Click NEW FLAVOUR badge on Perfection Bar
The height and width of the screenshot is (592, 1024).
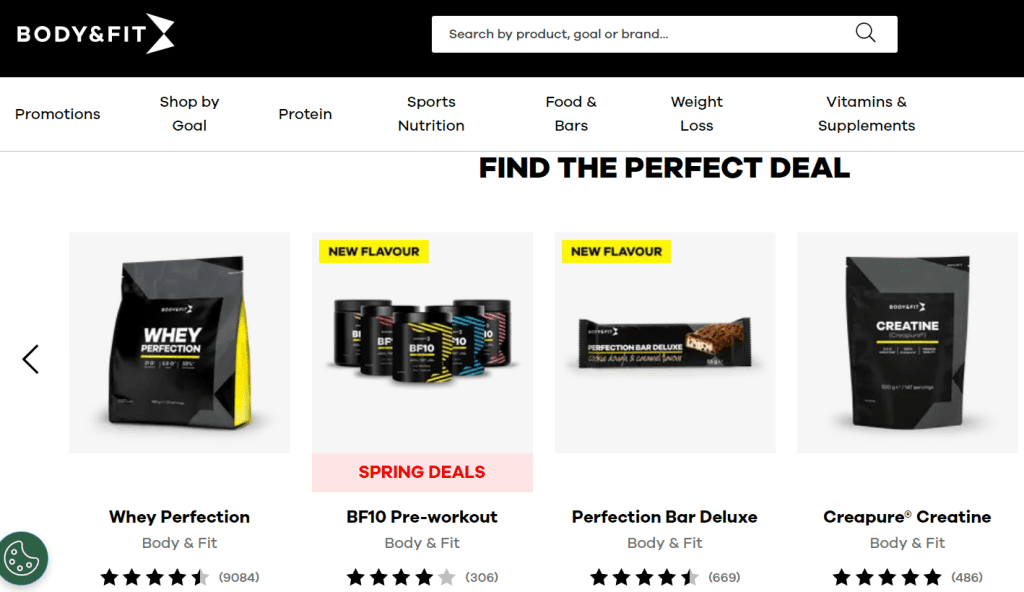[616, 252]
